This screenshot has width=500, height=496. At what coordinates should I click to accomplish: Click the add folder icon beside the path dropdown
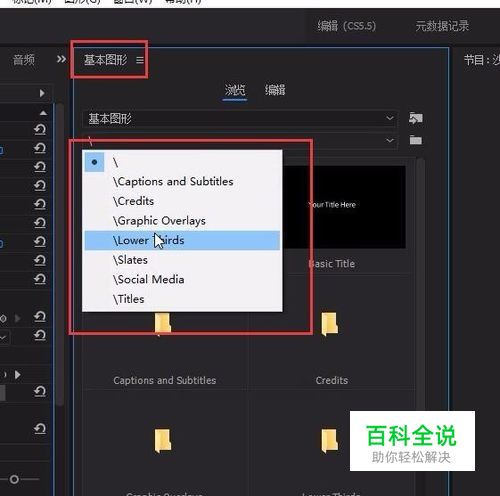point(416,140)
